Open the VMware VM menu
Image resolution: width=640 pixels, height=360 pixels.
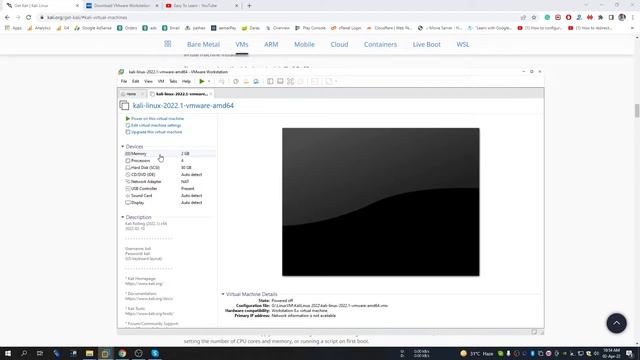coord(161,81)
